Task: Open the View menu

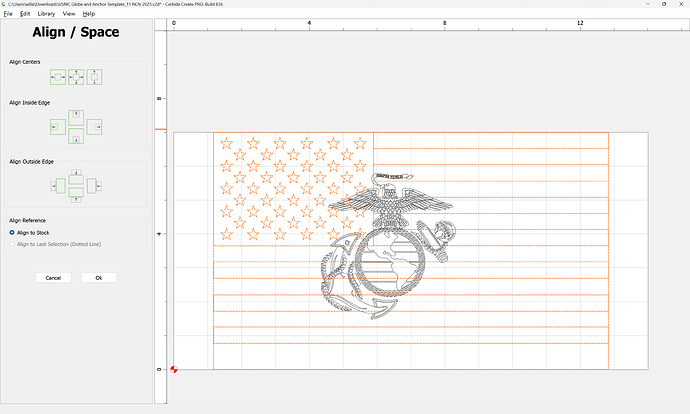Action: tap(68, 14)
